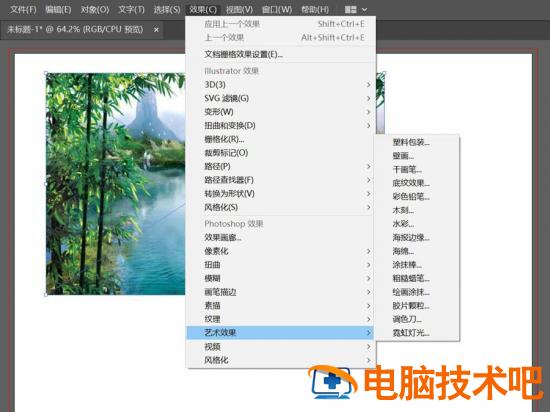Expand the 纹理 submenu
Screen dimensions: 550x412
[281, 319]
